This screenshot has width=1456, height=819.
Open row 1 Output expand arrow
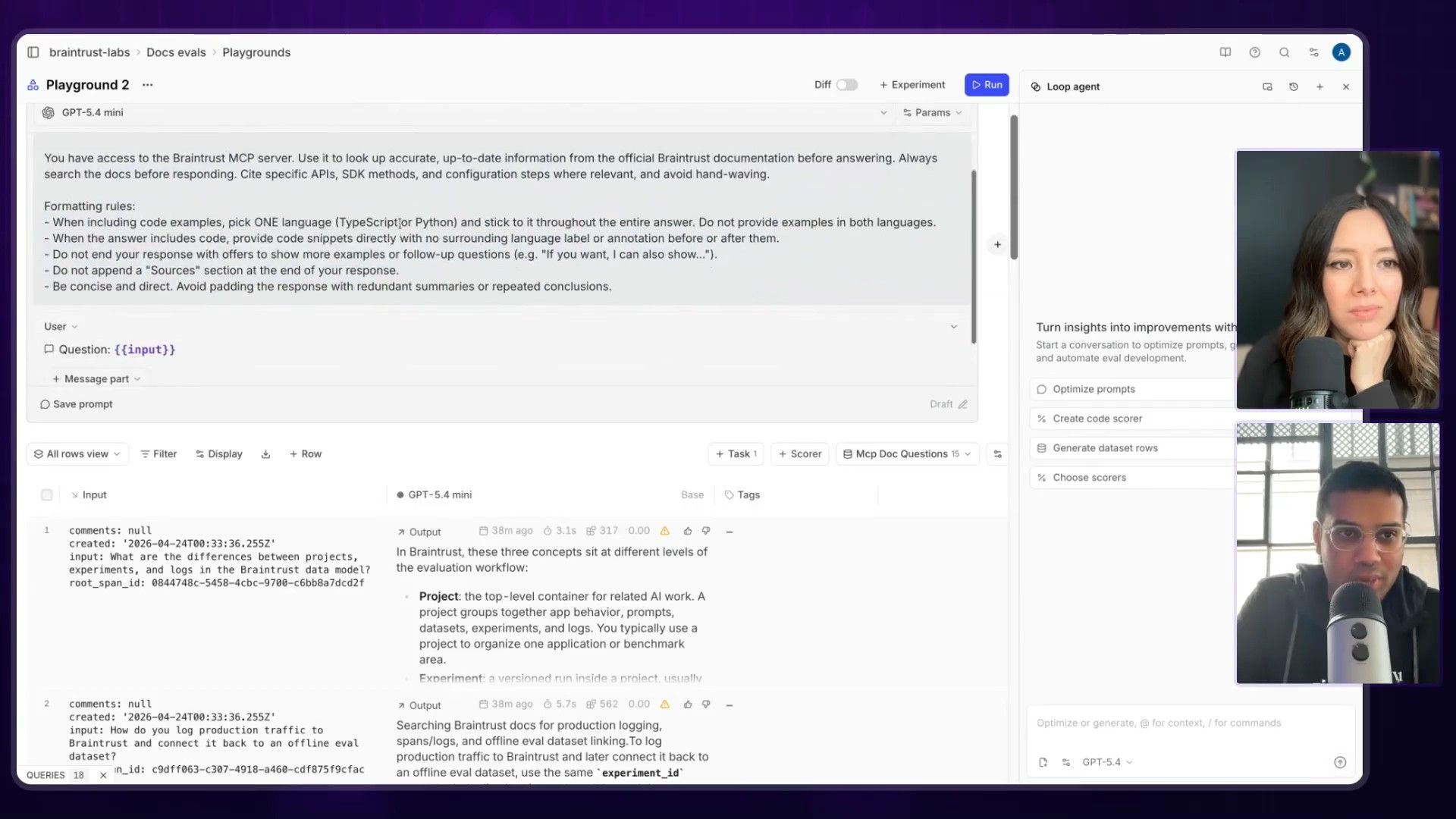(x=401, y=532)
